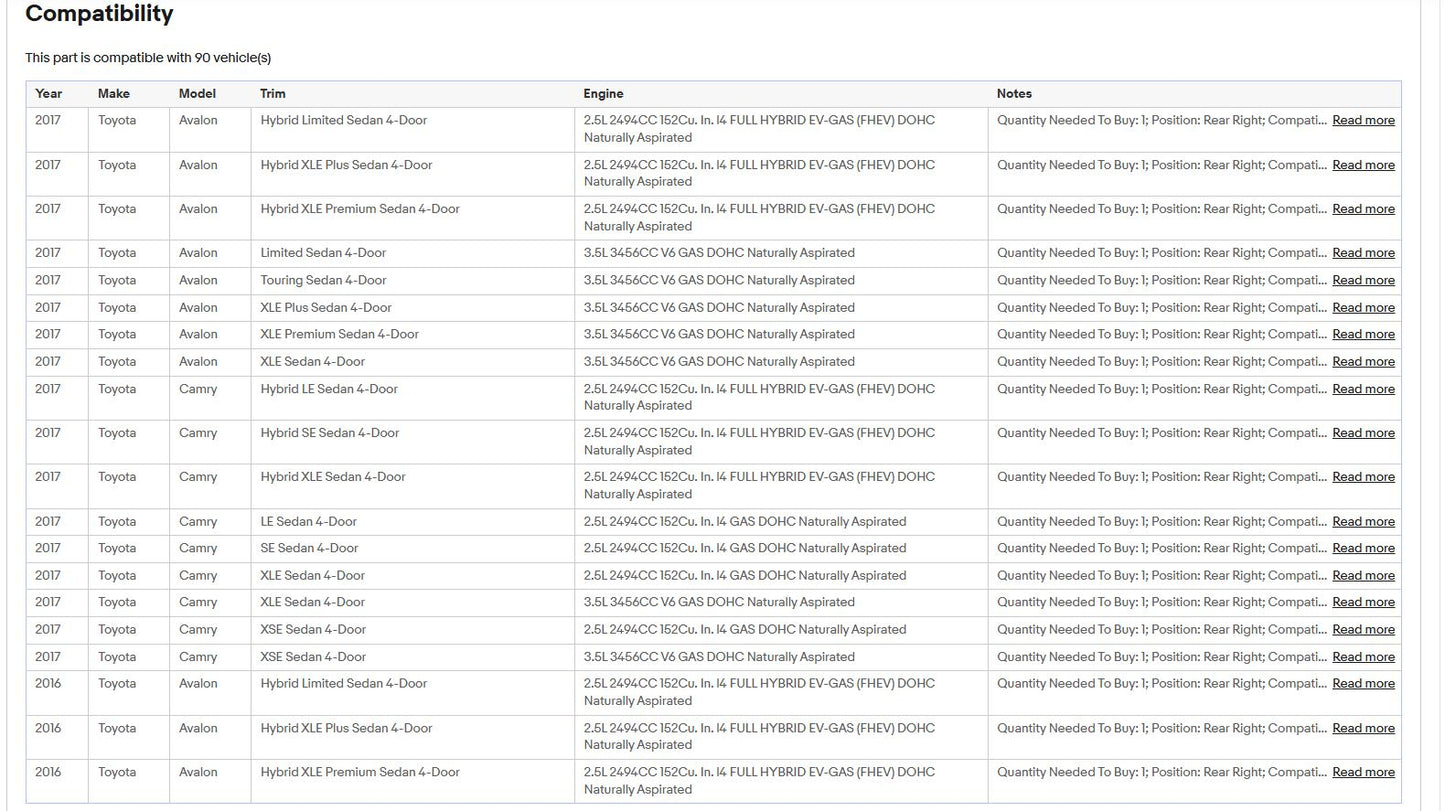Image resolution: width=1445 pixels, height=811 pixels.
Task: Open Read more for 2016 Avalon Hybrid XLE Plus
Action: pos(1363,728)
